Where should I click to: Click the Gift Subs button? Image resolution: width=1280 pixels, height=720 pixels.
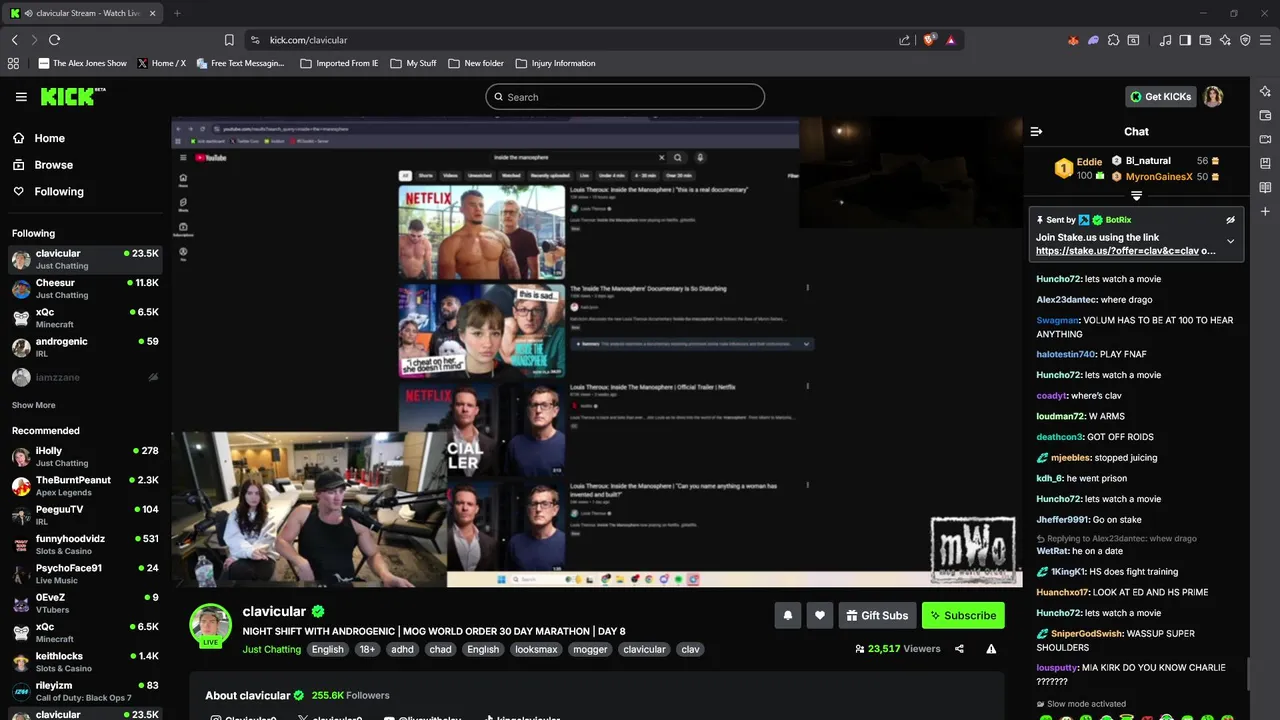coord(875,615)
